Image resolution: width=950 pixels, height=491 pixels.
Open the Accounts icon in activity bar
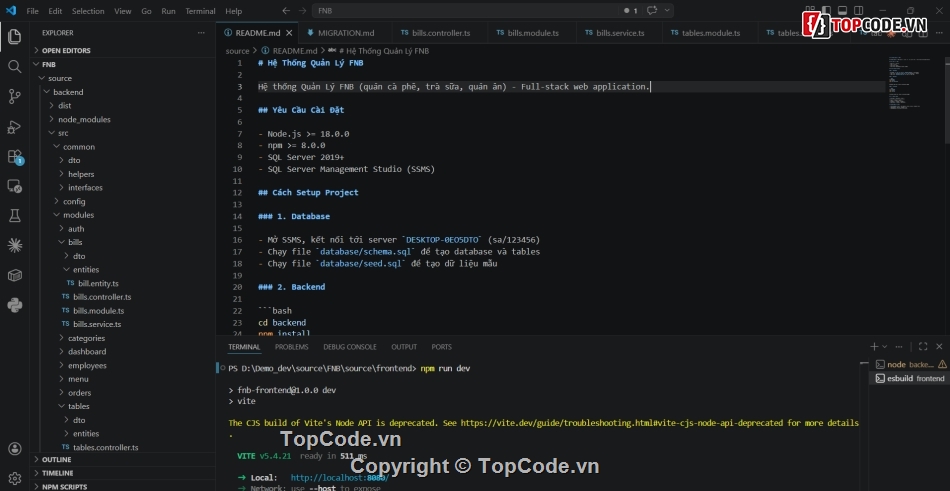click(x=14, y=450)
